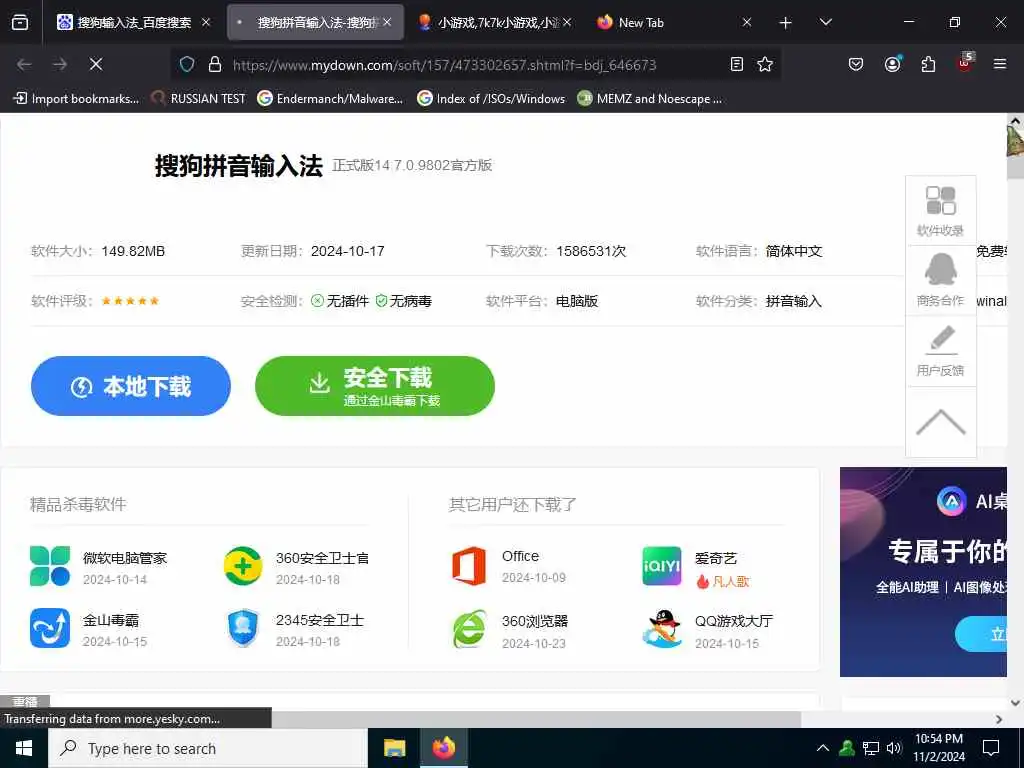
Task: Click the URL address bar
Action: (477, 65)
